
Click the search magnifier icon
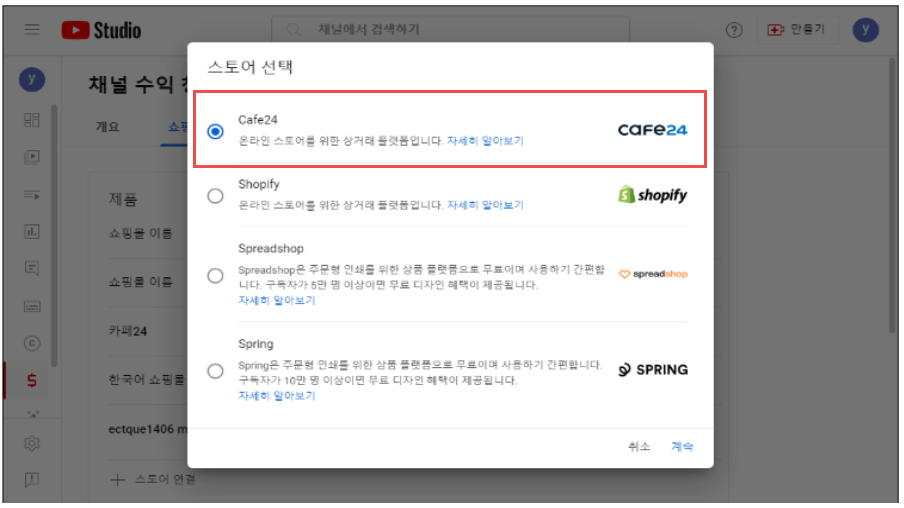[293, 29]
